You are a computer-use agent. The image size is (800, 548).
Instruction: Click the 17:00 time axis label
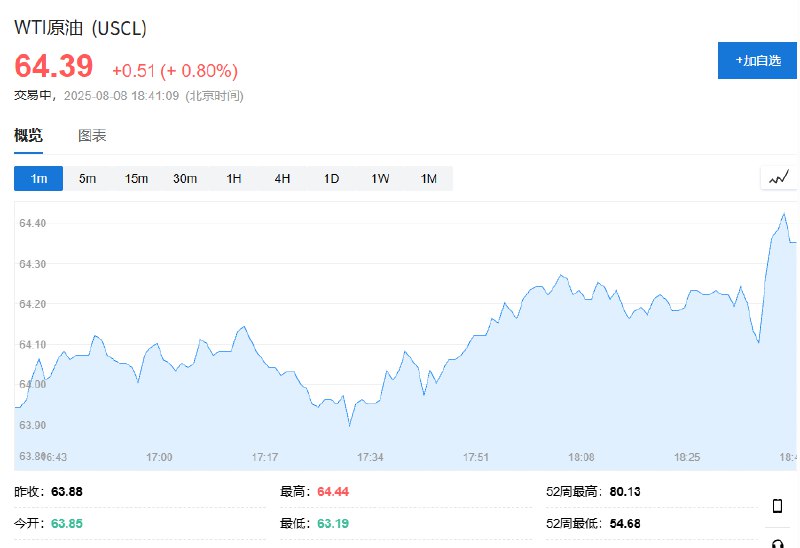point(159,457)
